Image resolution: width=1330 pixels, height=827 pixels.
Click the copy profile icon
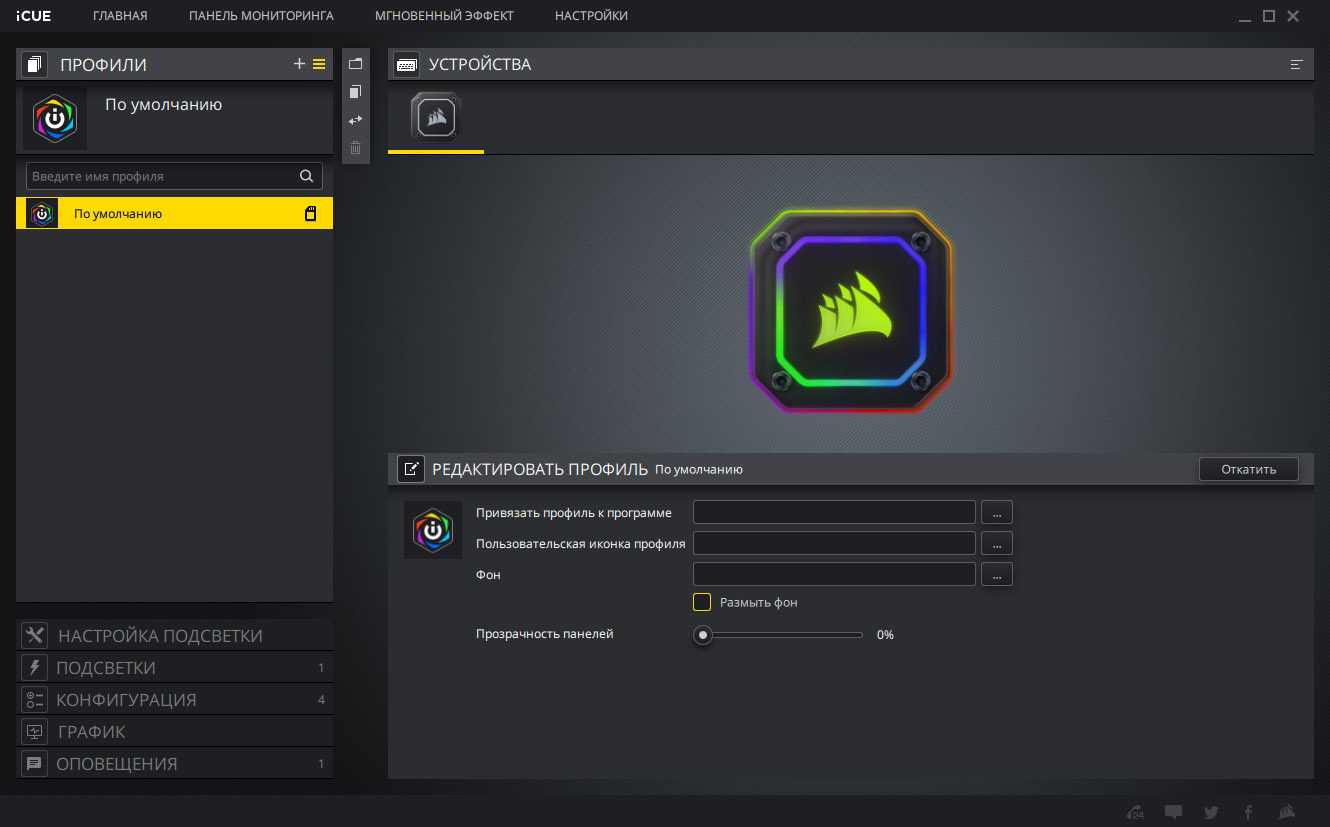pos(355,92)
